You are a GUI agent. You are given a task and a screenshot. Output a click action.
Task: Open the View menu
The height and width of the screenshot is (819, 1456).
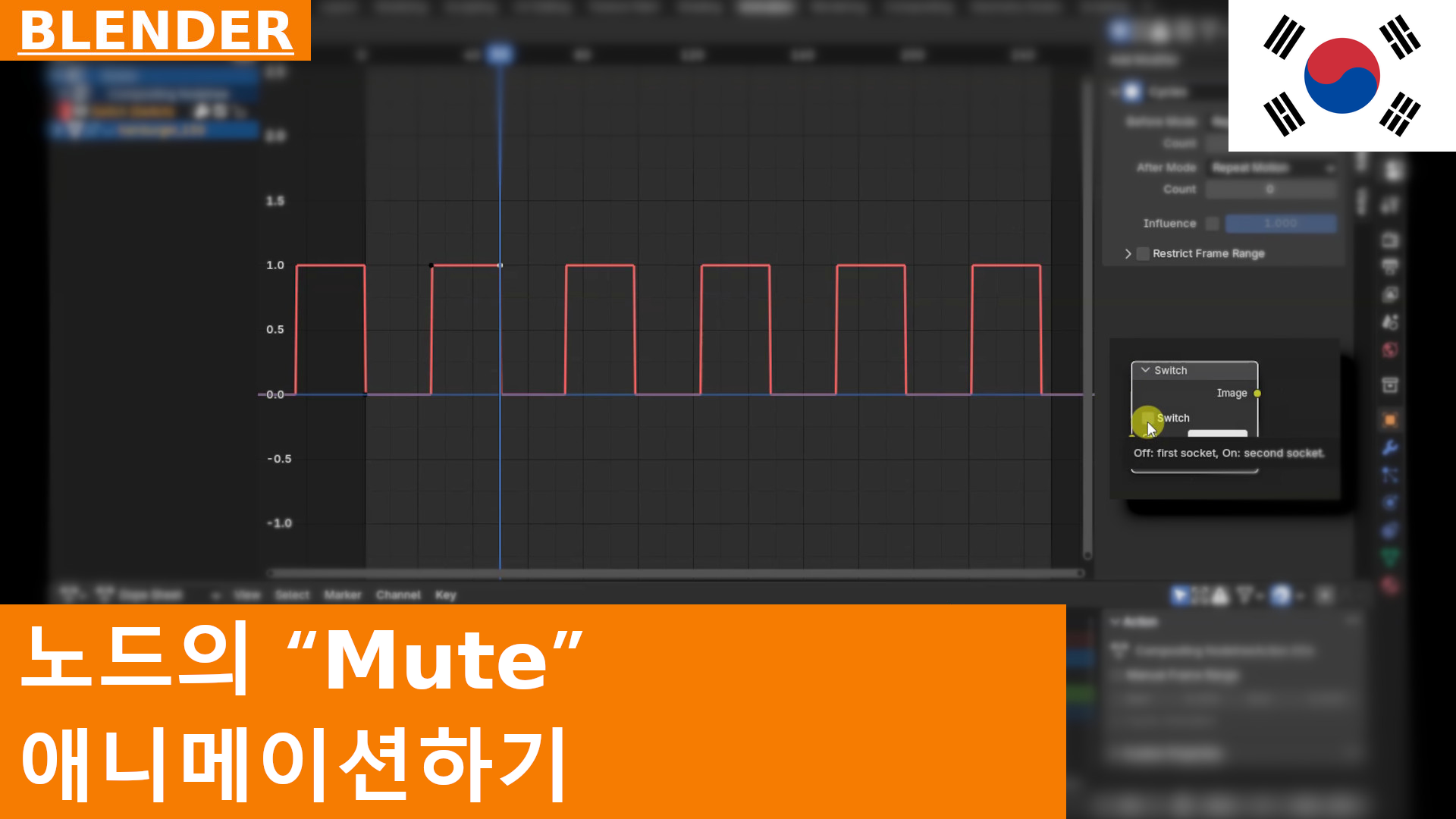point(247,595)
